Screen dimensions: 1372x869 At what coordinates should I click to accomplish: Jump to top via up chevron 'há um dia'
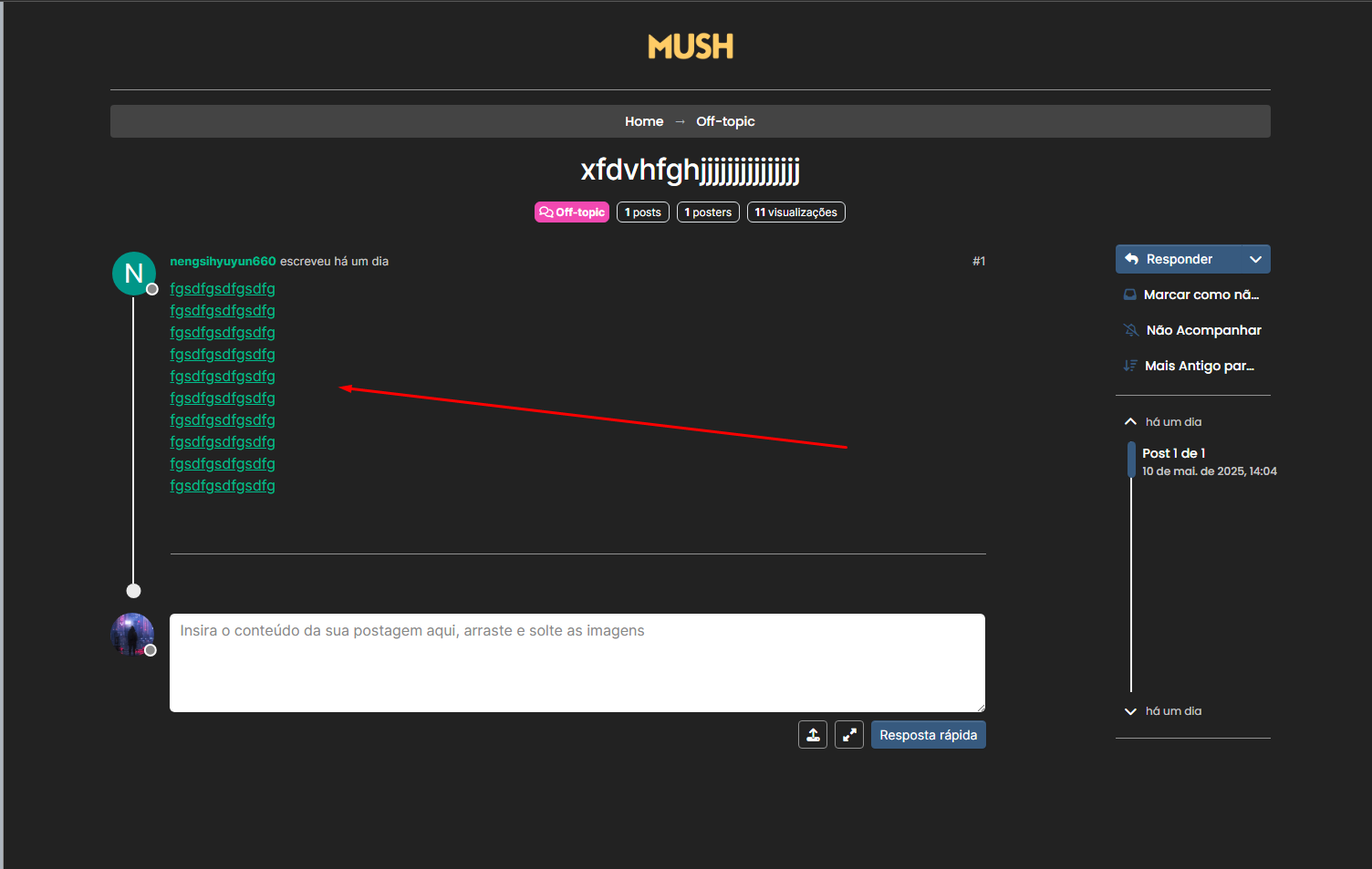[1164, 421]
